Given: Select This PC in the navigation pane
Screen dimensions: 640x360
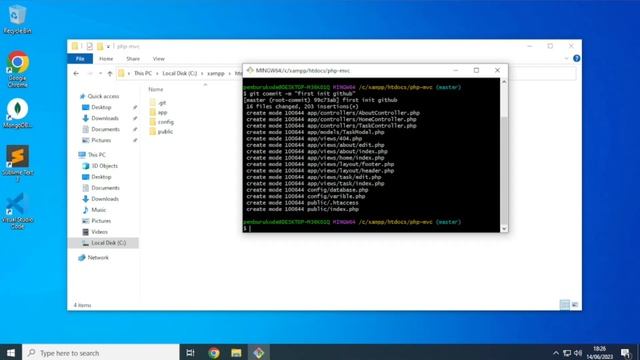Looking at the screenshot, I should click(97, 155).
